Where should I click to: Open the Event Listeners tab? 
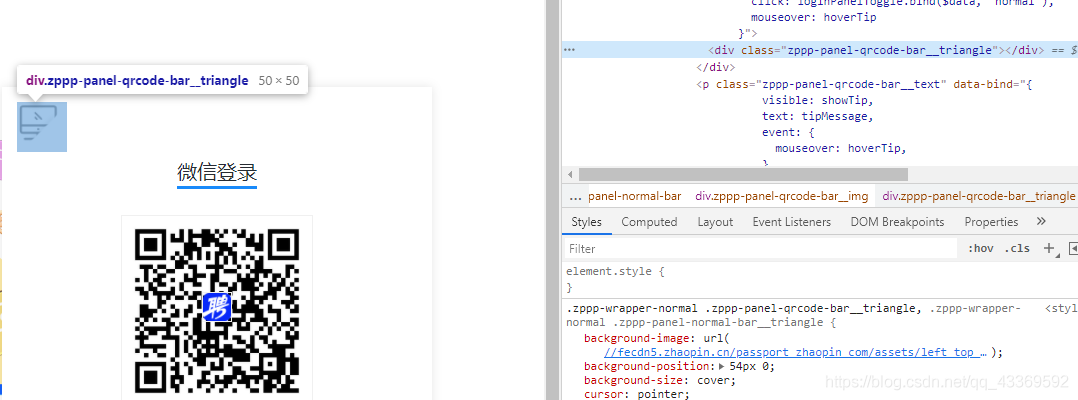pyautogui.click(x=791, y=222)
